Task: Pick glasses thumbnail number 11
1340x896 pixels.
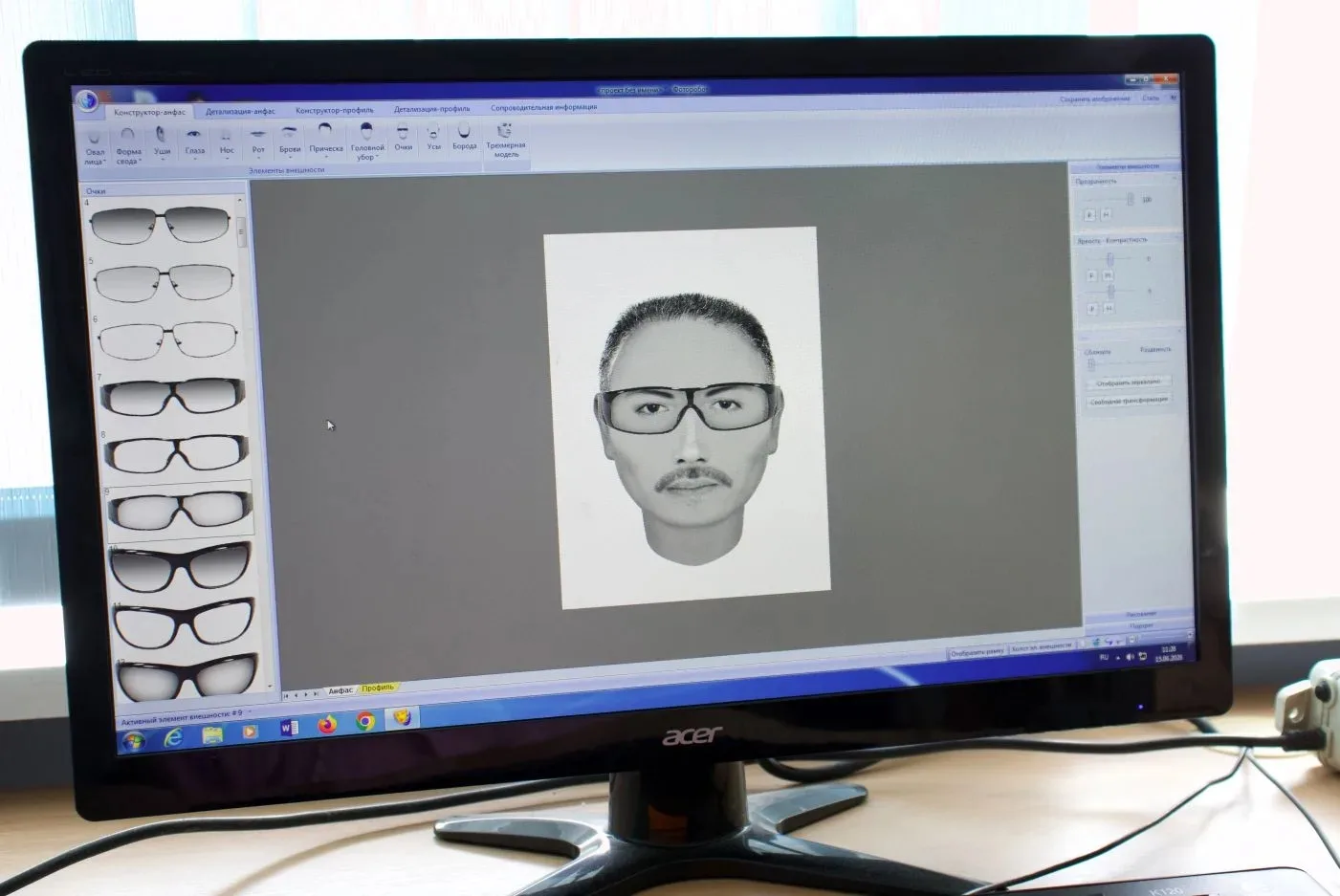Action: [x=184, y=624]
